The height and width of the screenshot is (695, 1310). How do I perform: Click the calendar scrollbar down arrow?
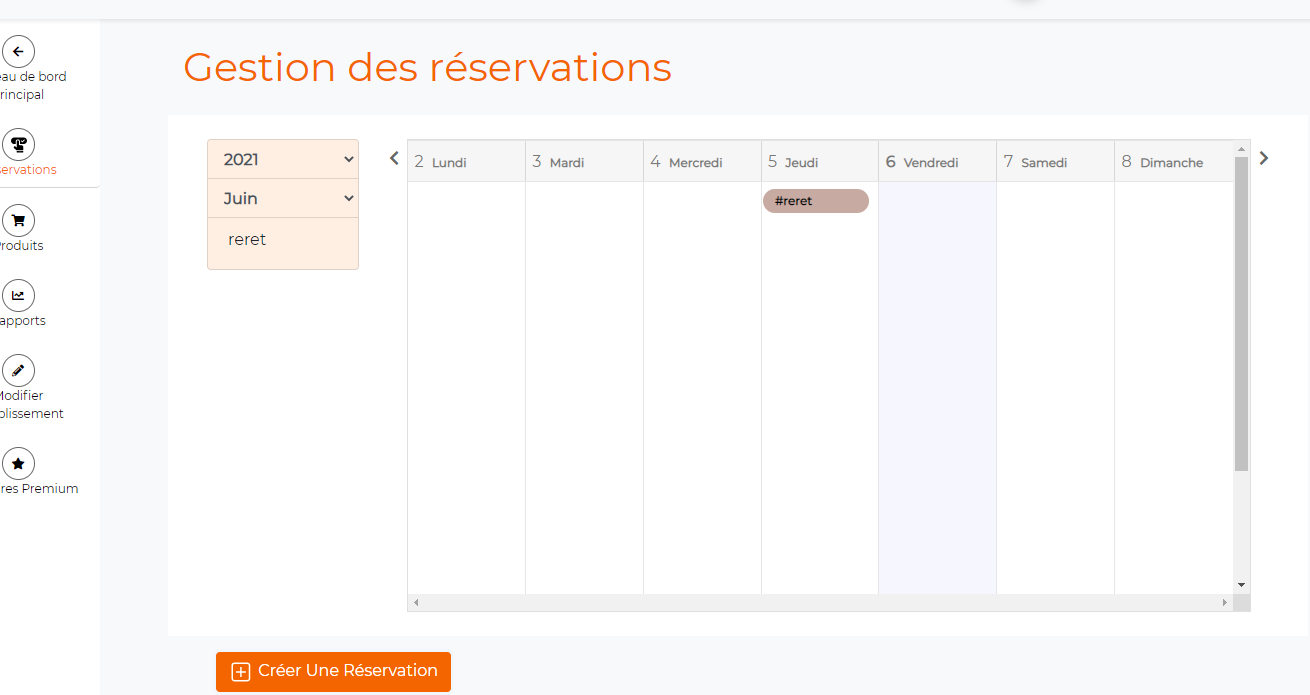pyautogui.click(x=1241, y=585)
